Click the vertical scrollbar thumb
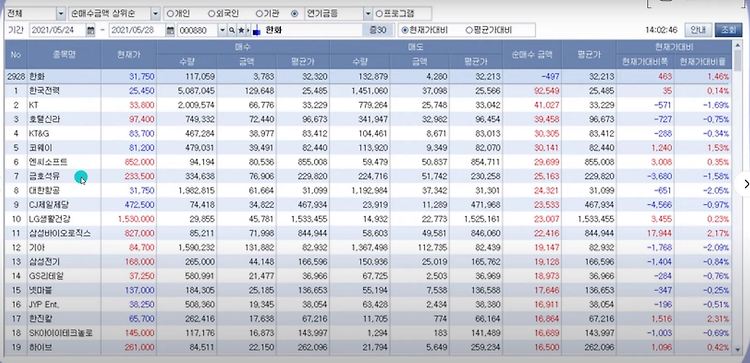 (737, 60)
